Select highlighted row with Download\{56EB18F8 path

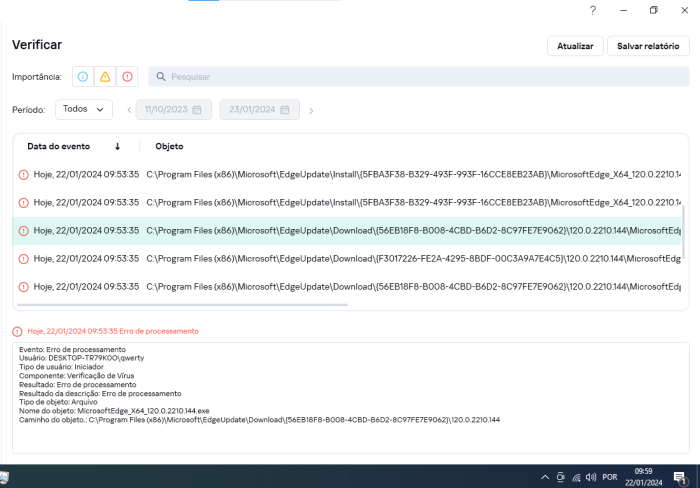coord(346,231)
